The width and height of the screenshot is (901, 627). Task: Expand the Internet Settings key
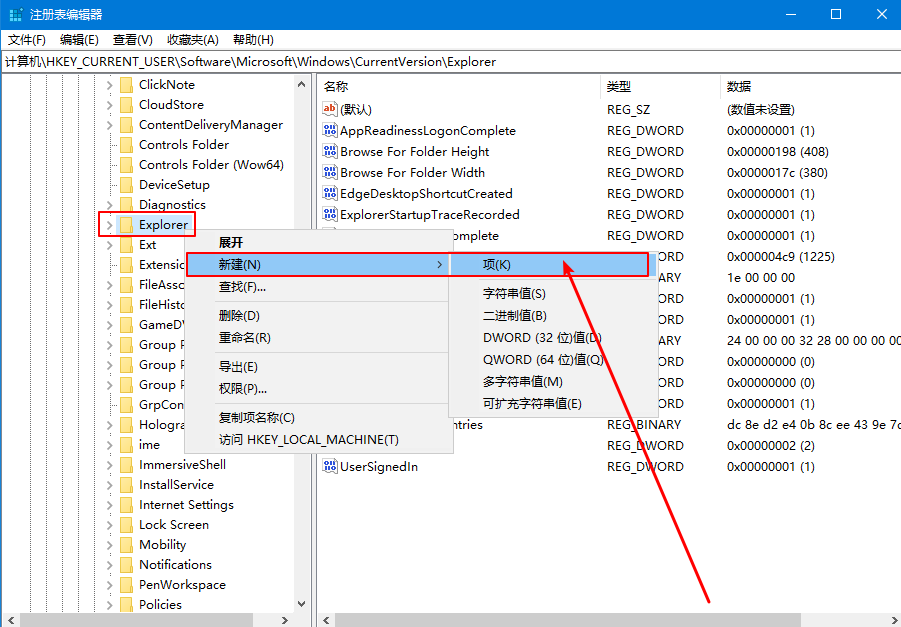(x=109, y=505)
